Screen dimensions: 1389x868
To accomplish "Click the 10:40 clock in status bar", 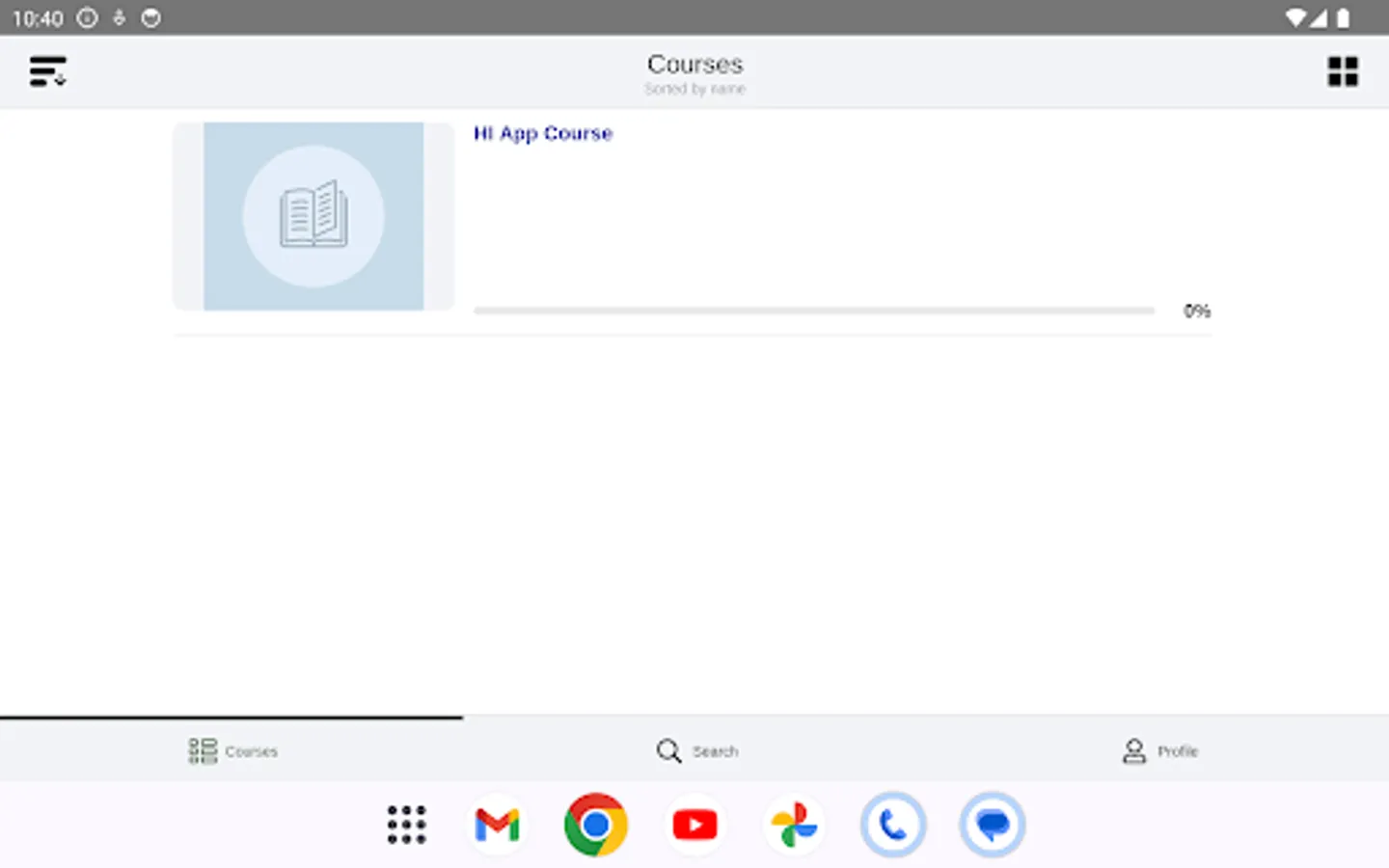I will point(38,18).
